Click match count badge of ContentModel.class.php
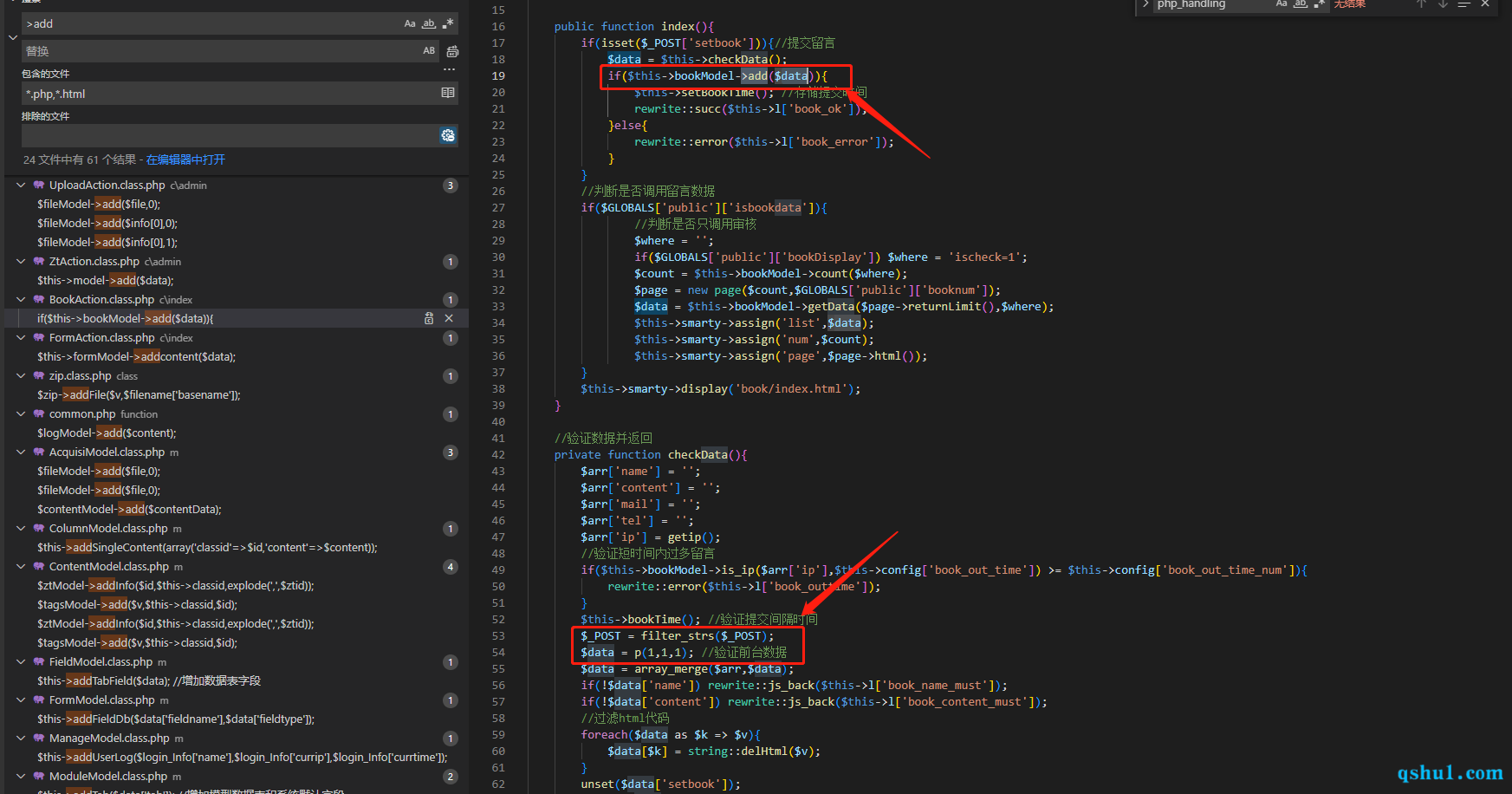 451,567
